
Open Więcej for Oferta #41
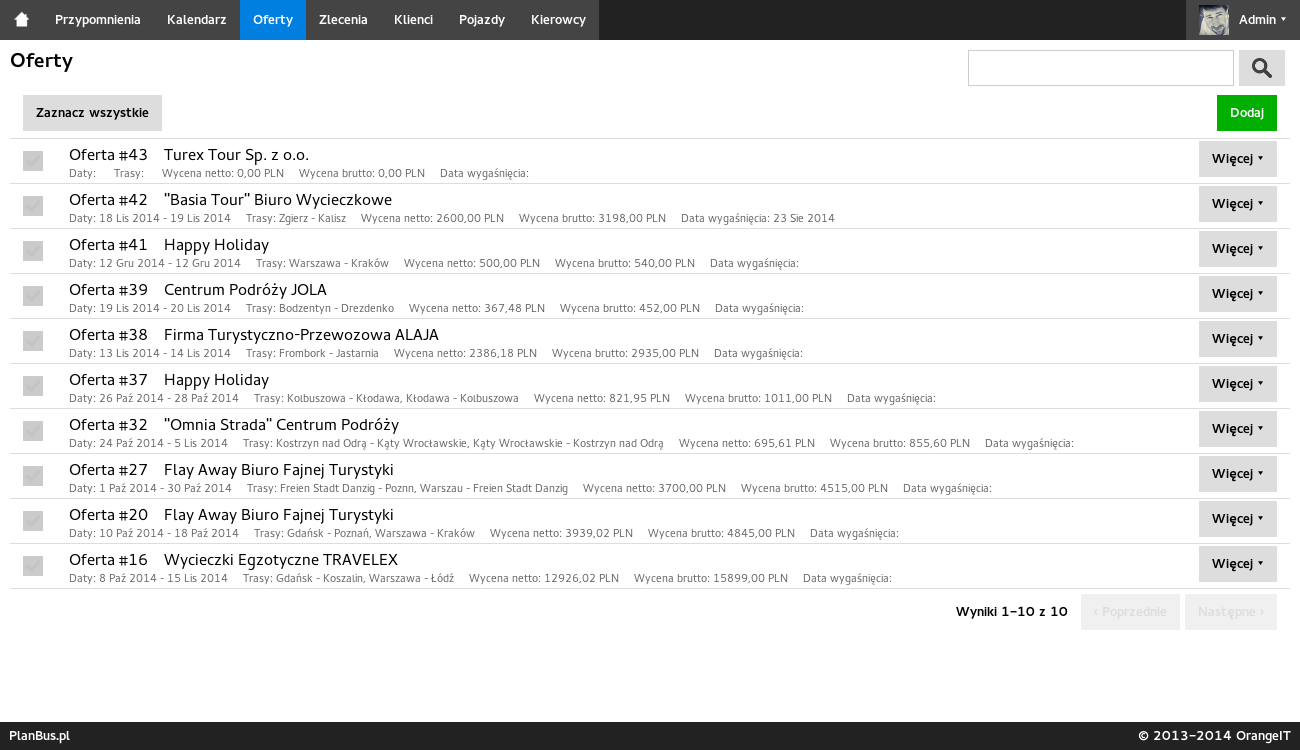click(x=1238, y=249)
